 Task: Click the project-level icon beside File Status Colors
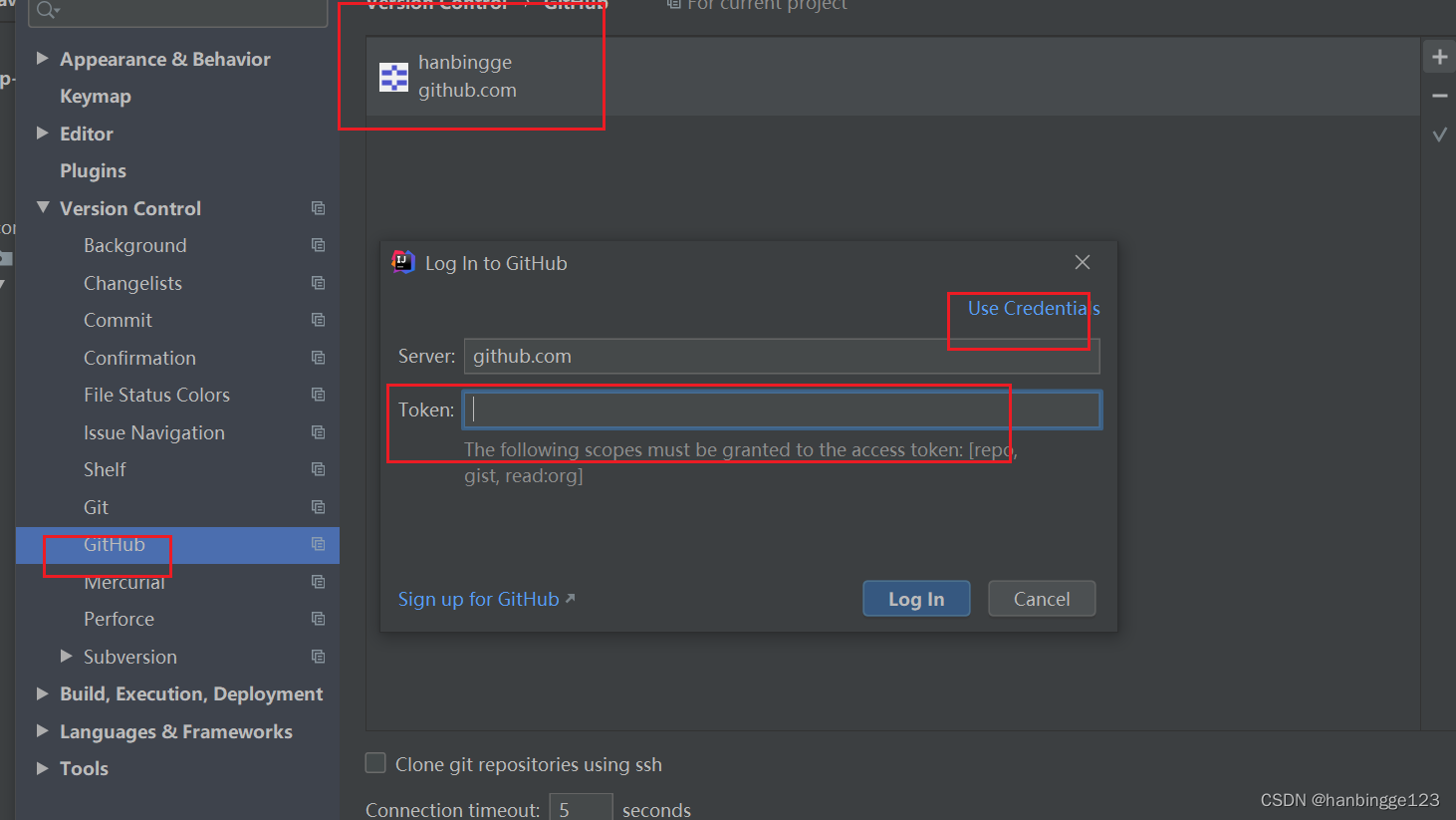tap(319, 395)
